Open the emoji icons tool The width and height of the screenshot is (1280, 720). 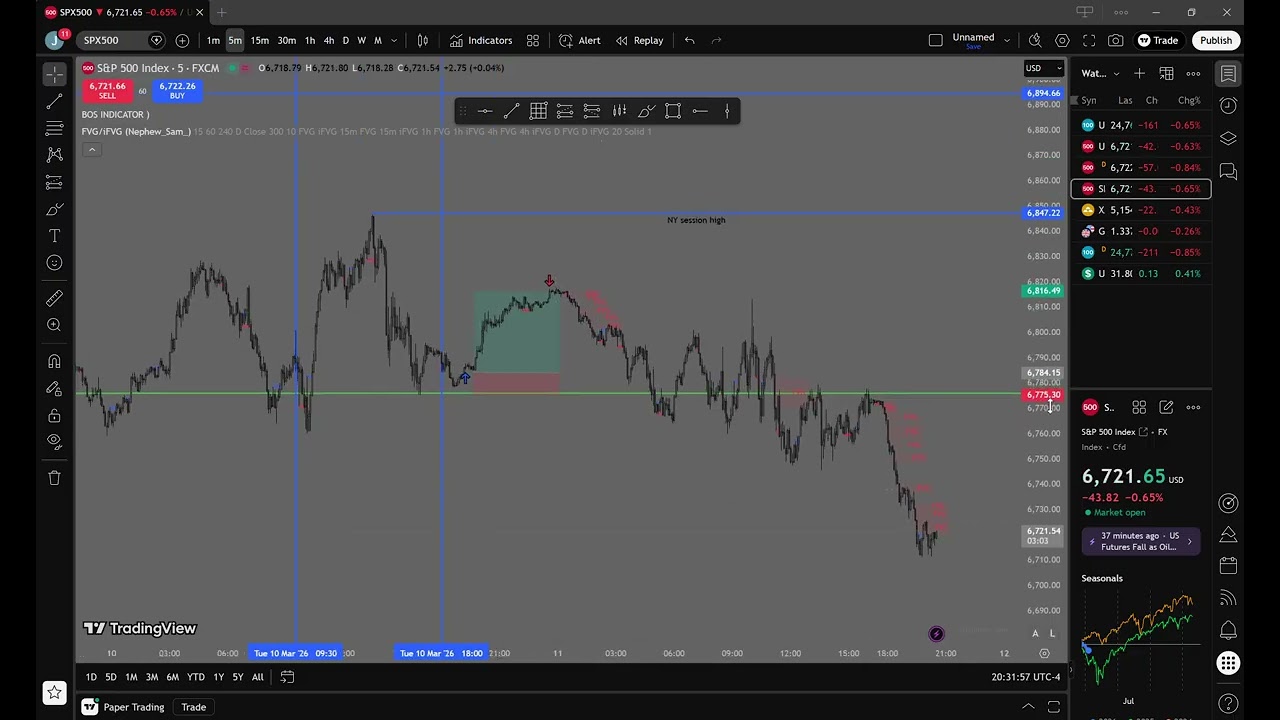54,263
